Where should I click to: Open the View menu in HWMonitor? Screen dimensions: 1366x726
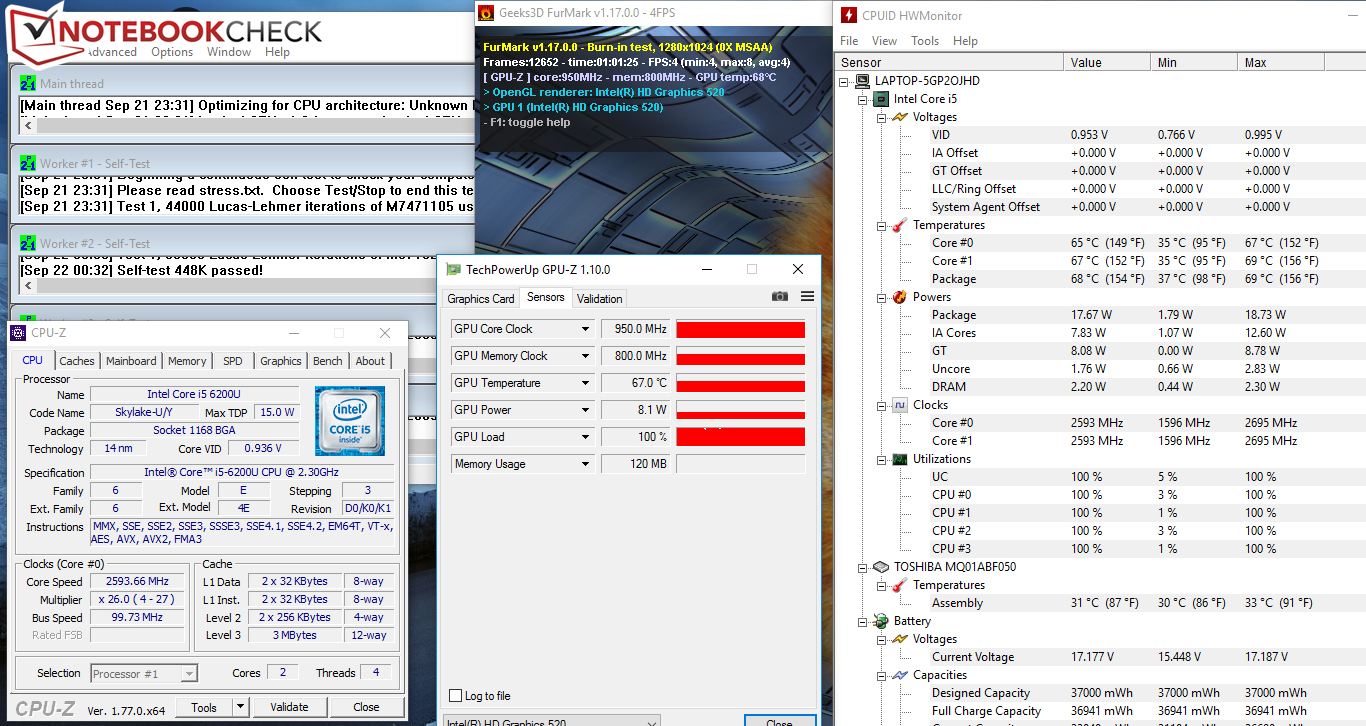coord(884,41)
